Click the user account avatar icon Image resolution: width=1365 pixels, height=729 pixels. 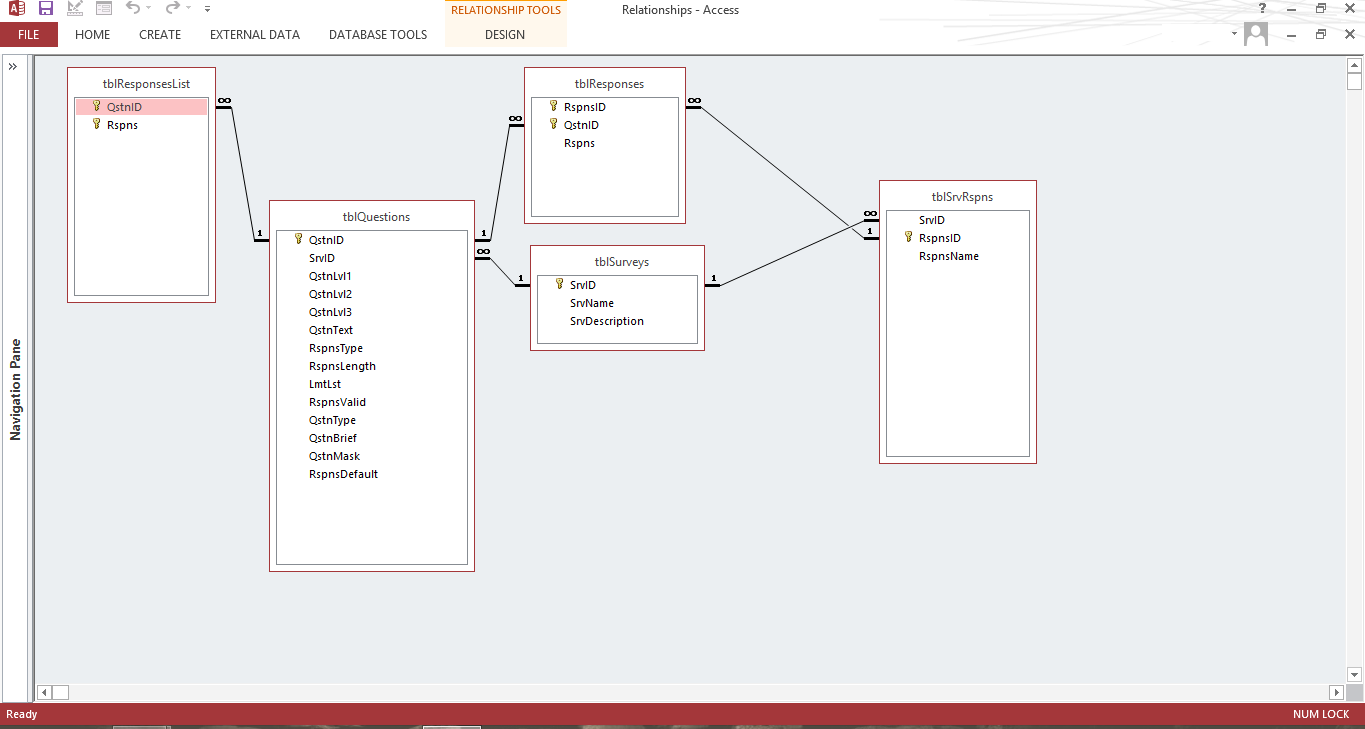coord(1256,35)
